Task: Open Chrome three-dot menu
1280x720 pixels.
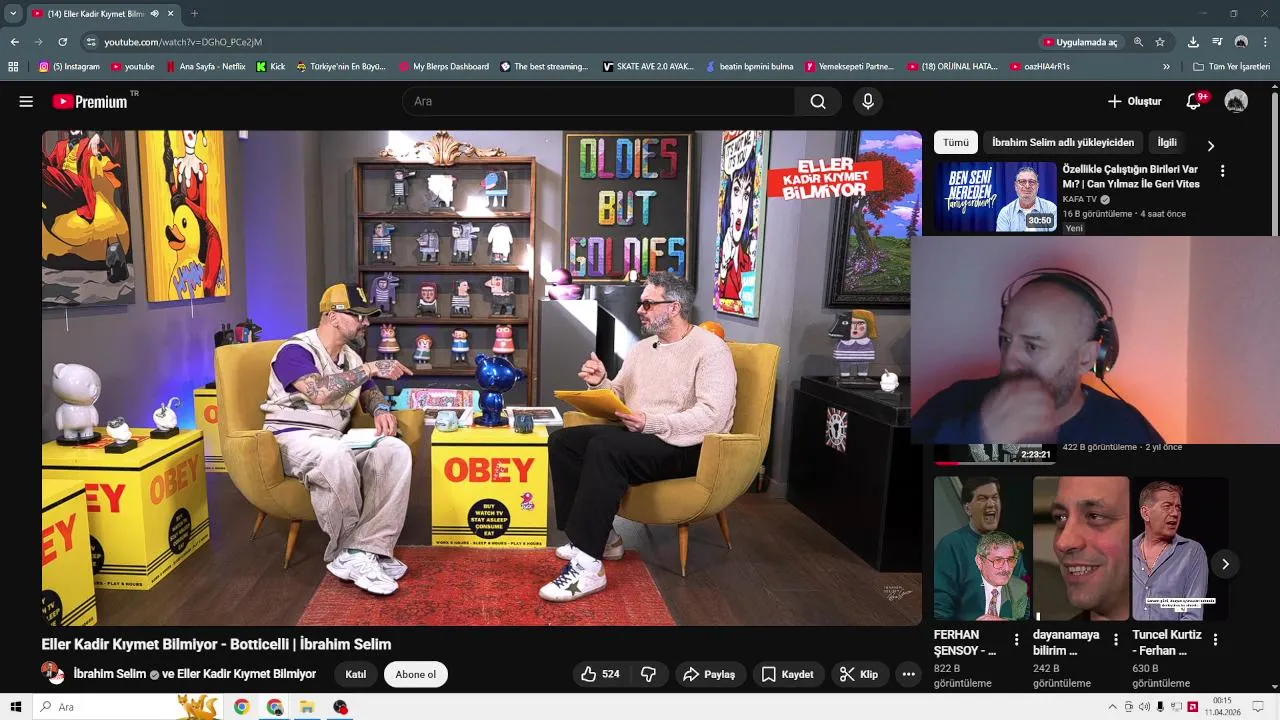Action: pos(1265,42)
